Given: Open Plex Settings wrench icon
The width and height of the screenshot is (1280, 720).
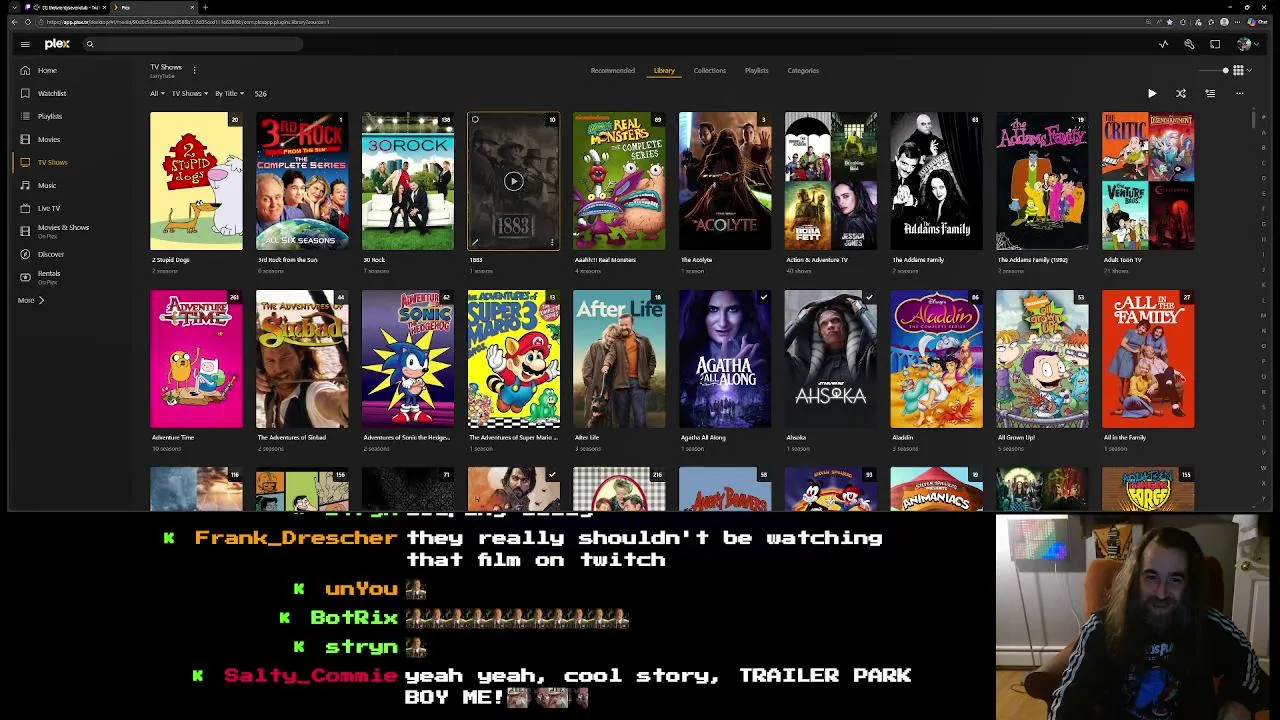Looking at the screenshot, I should (x=1189, y=44).
